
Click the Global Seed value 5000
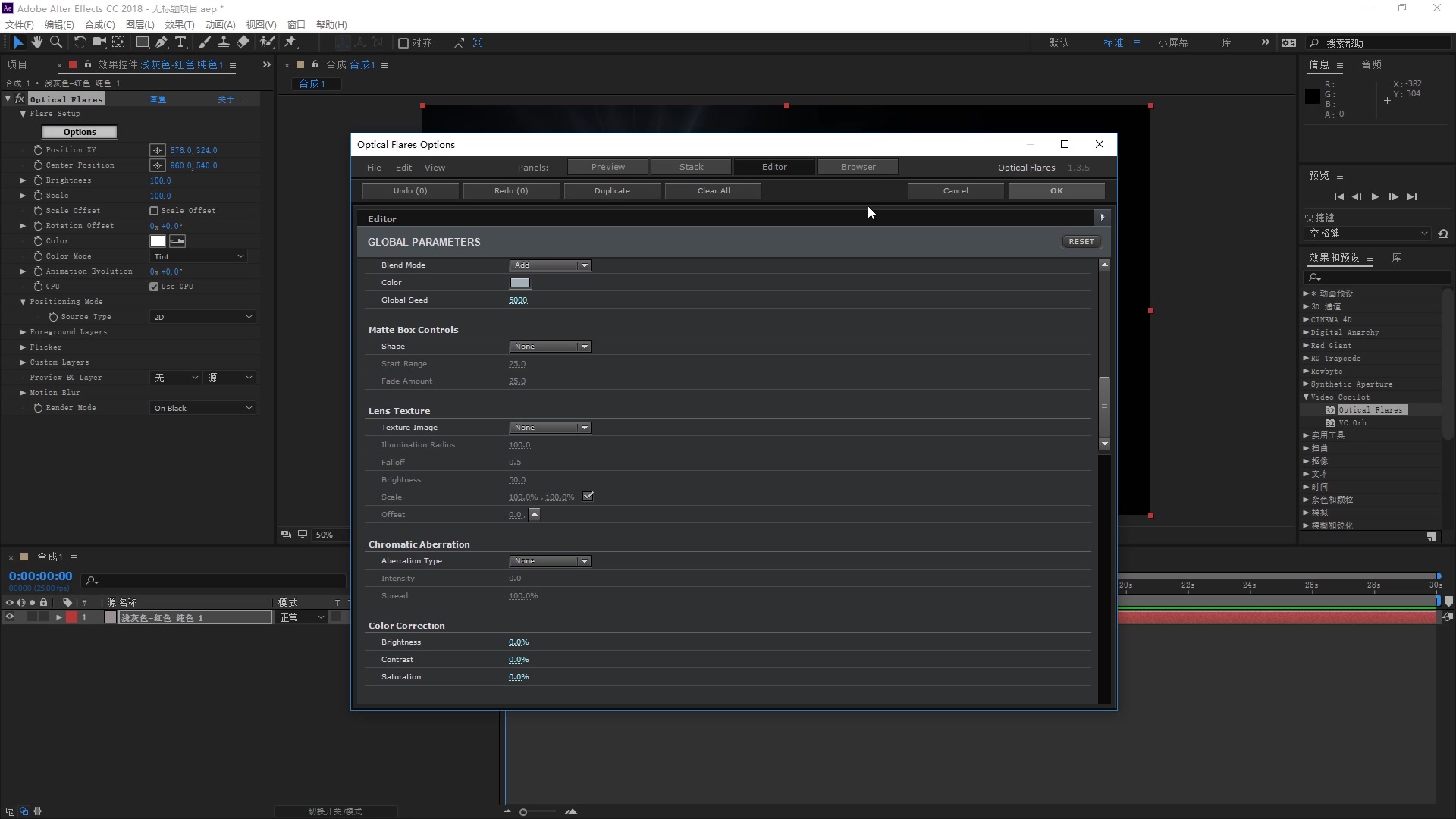(518, 300)
